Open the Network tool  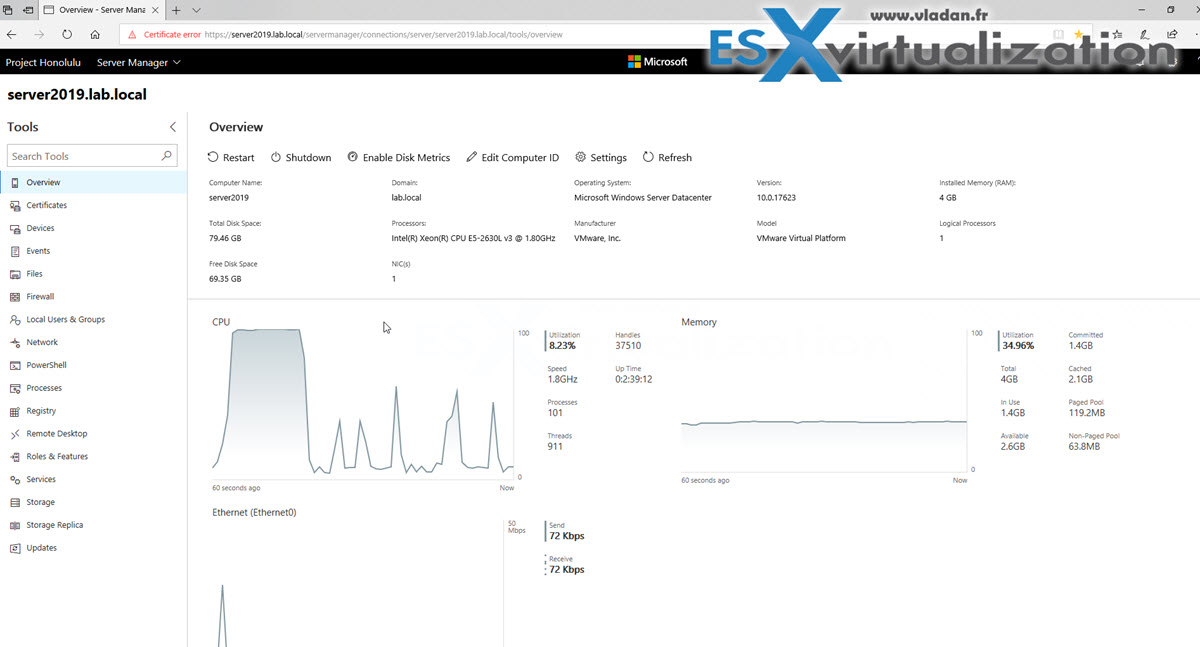[93, 342]
